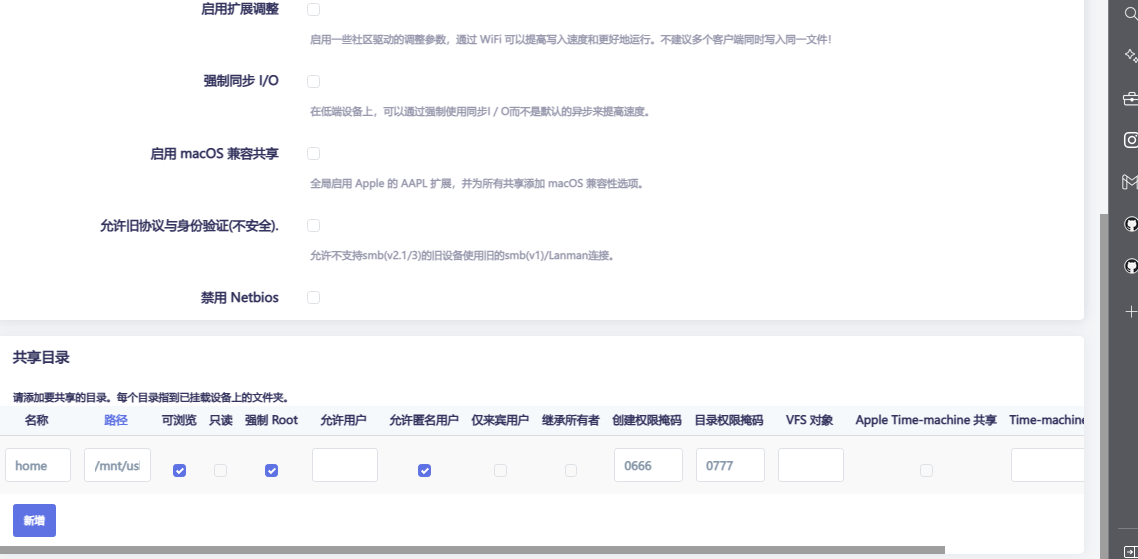The height and width of the screenshot is (559, 1138).
Task: Click the search icon in the browser sidebar
Action: (1131, 14)
